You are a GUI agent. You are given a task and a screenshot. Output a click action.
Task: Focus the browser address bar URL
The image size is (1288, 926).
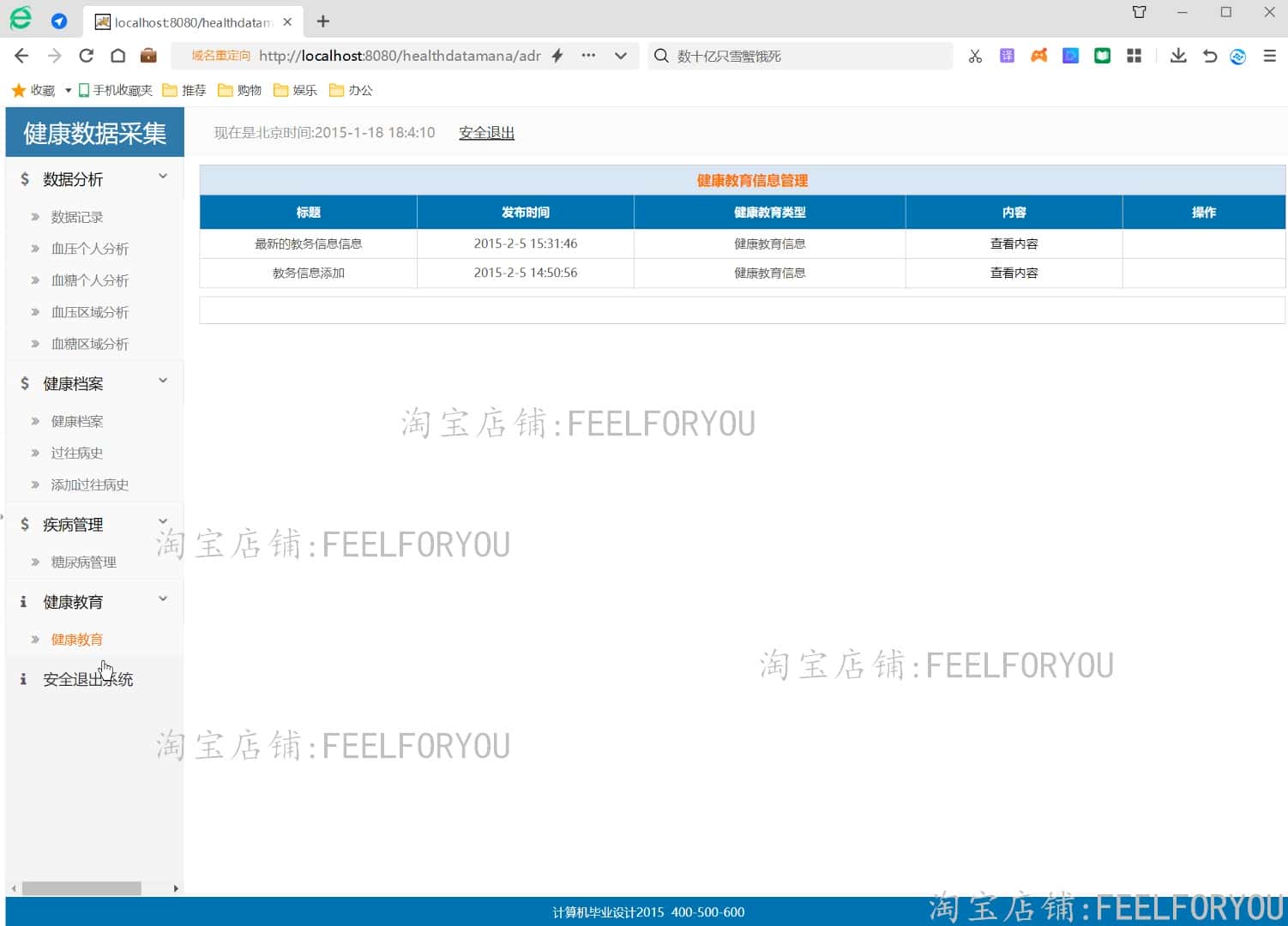tap(400, 56)
